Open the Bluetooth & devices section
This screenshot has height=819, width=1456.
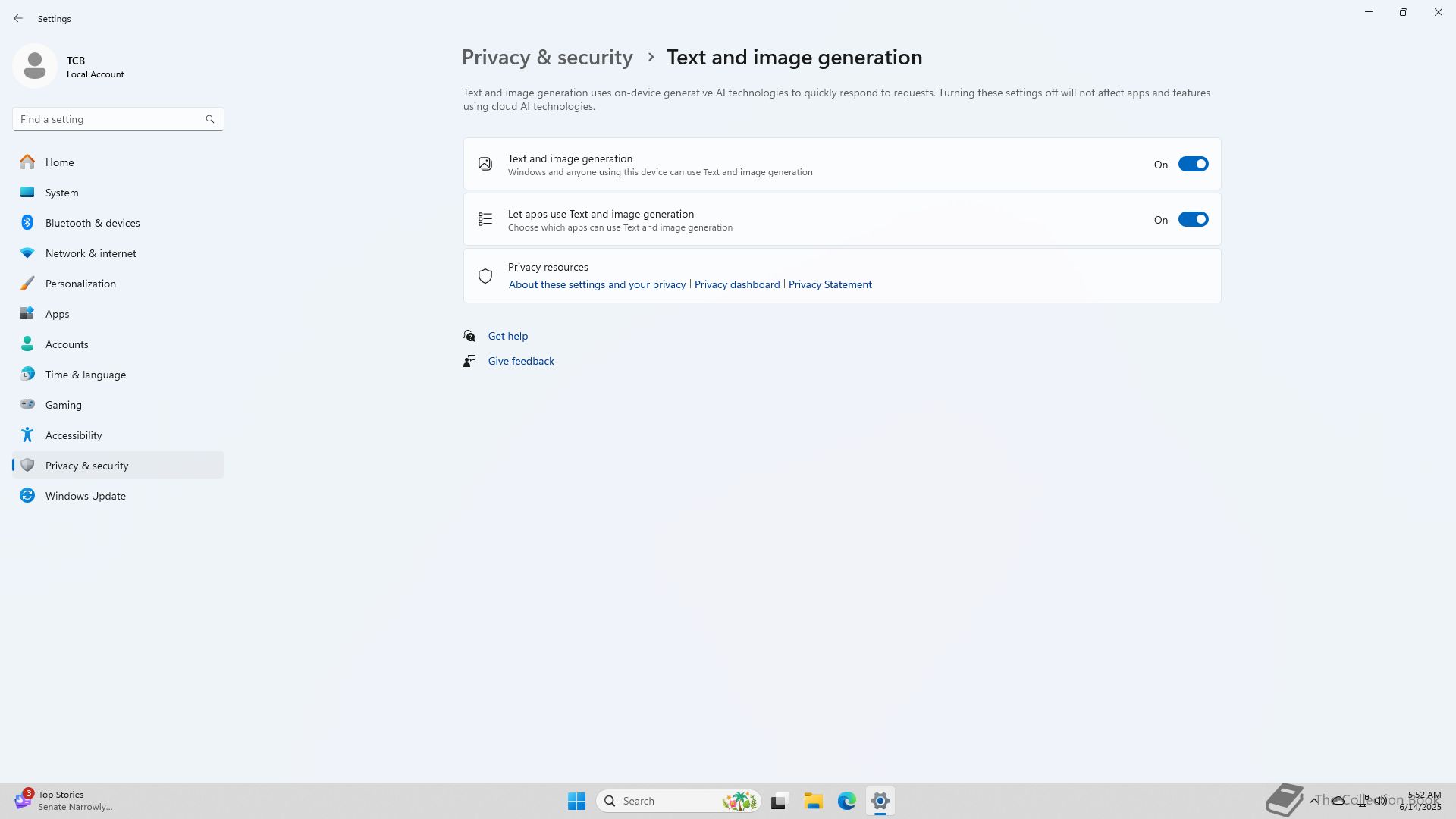tap(93, 223)
